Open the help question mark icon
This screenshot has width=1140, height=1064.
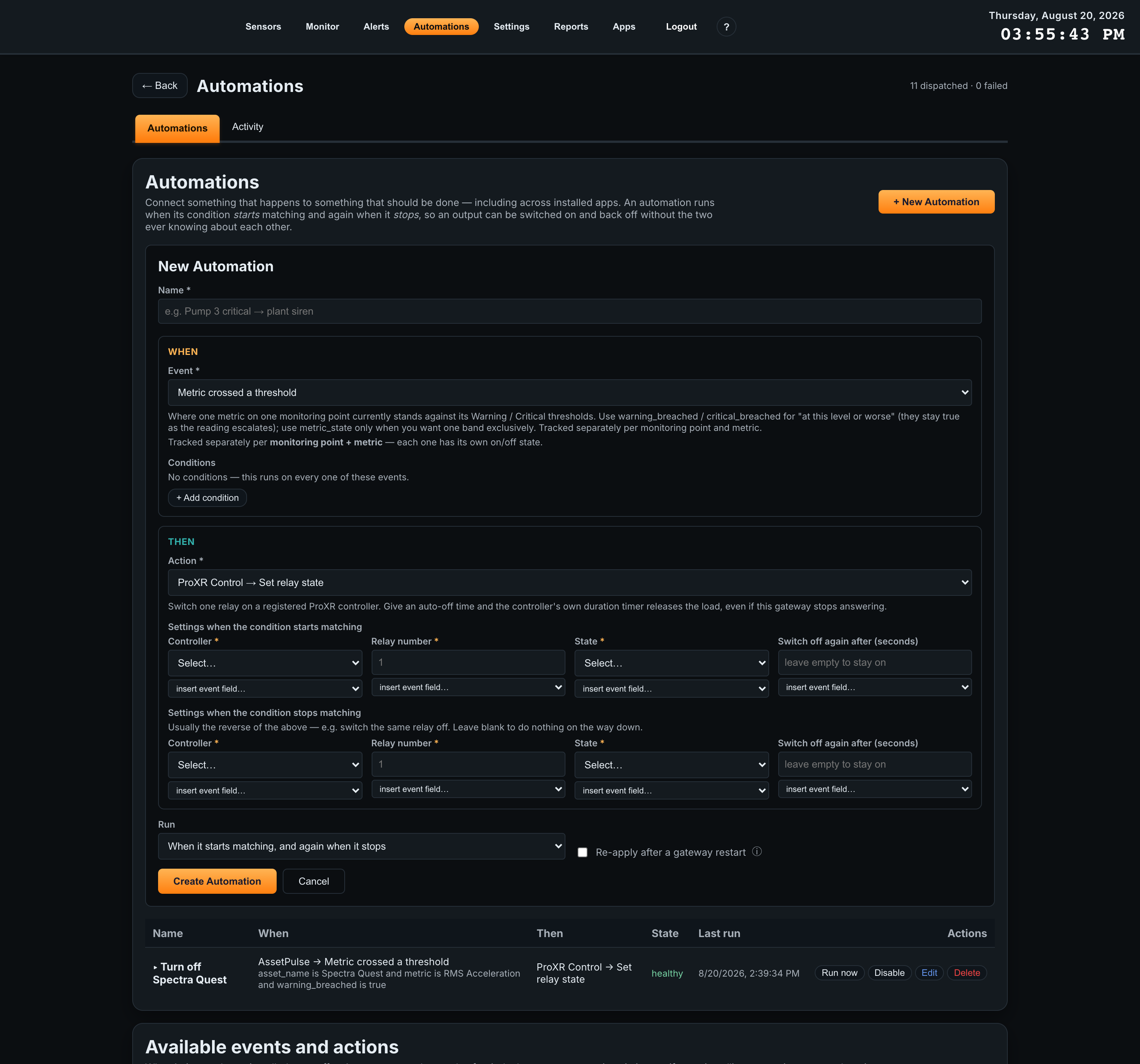[726, 26]
